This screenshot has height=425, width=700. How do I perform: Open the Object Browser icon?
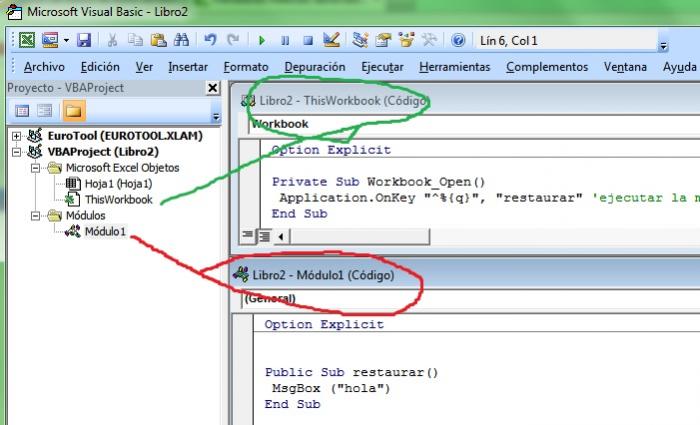tap(406, 40)
